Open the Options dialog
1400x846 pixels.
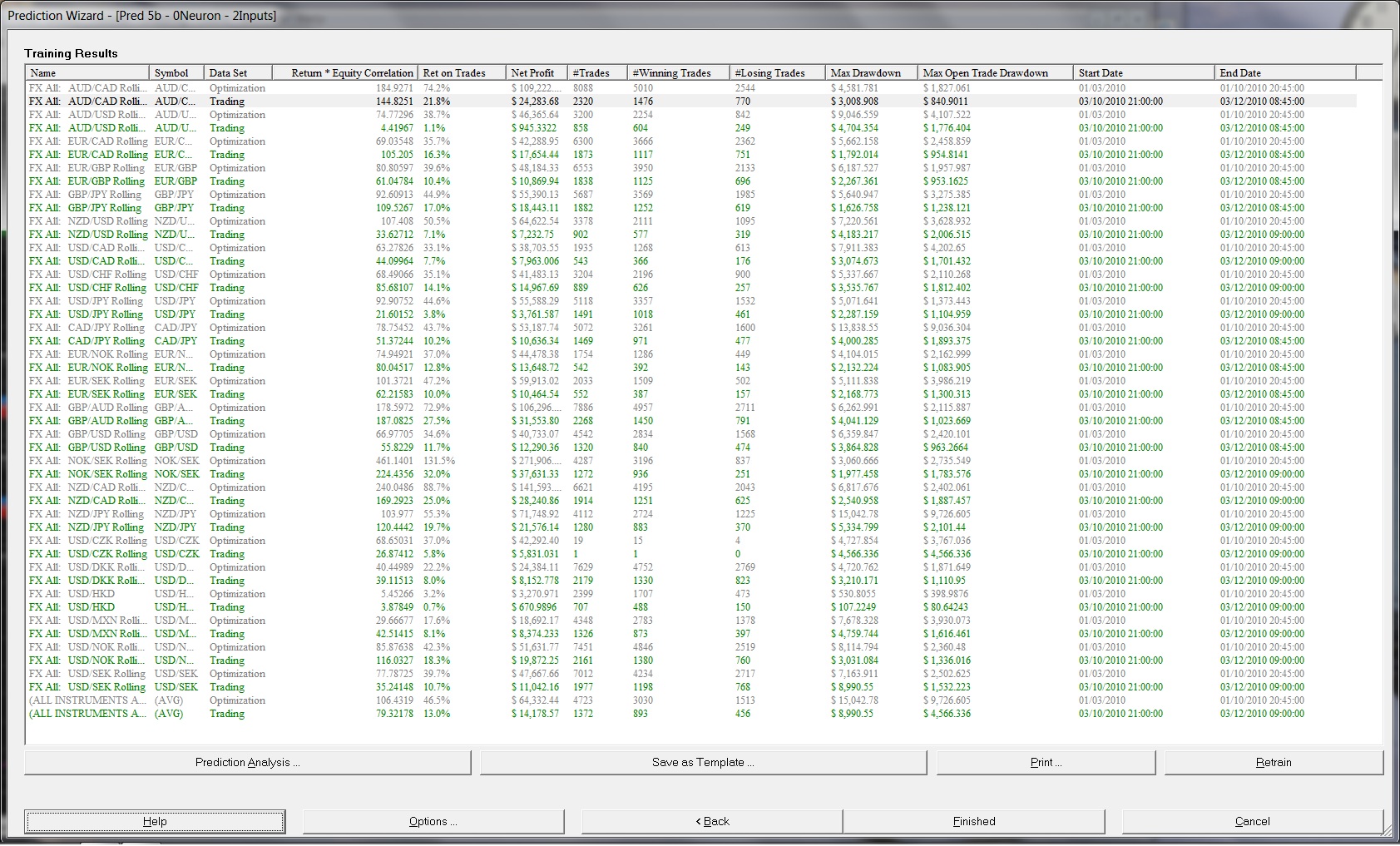tap(433, 821)
